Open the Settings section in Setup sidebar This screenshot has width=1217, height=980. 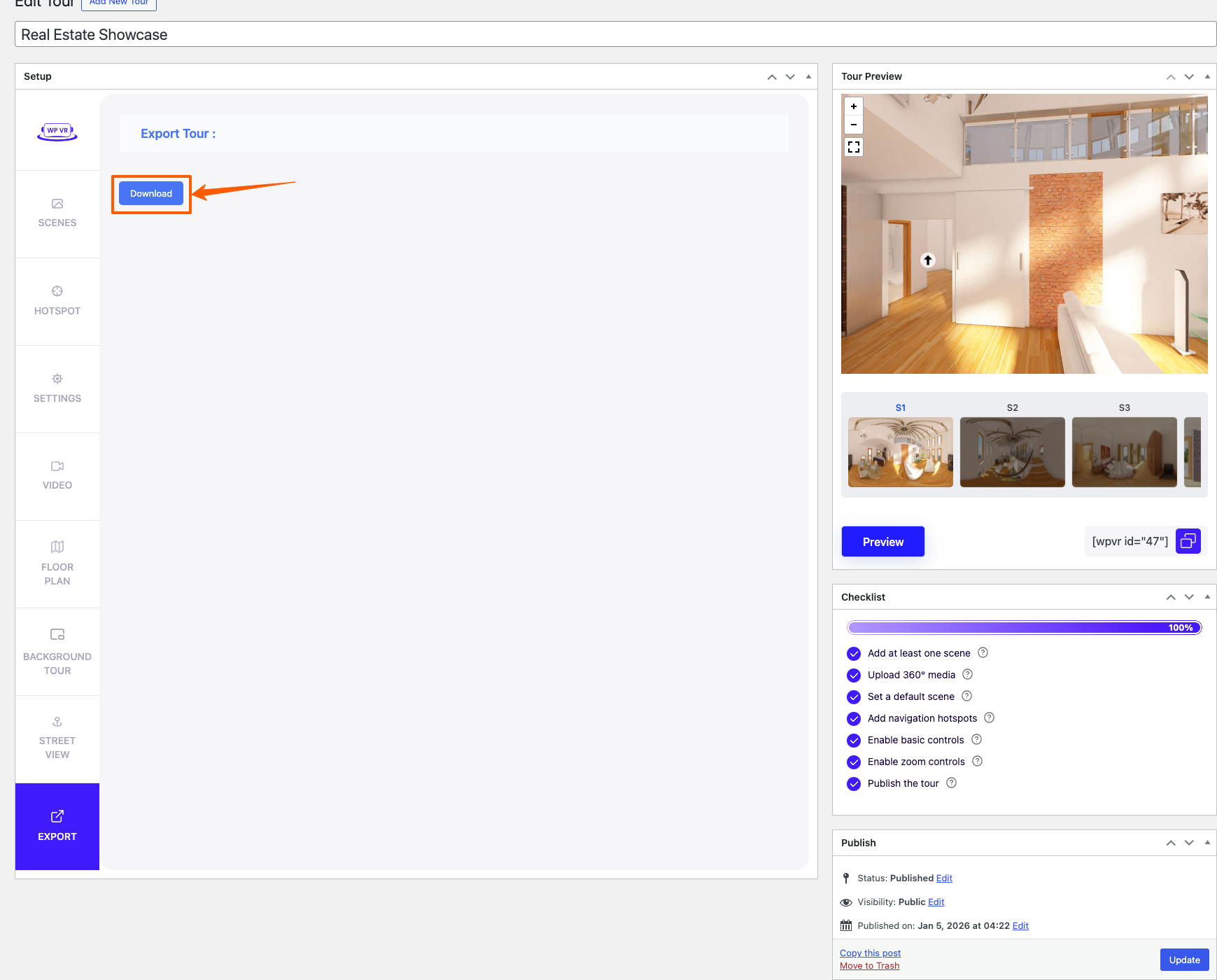click(57, 388)
